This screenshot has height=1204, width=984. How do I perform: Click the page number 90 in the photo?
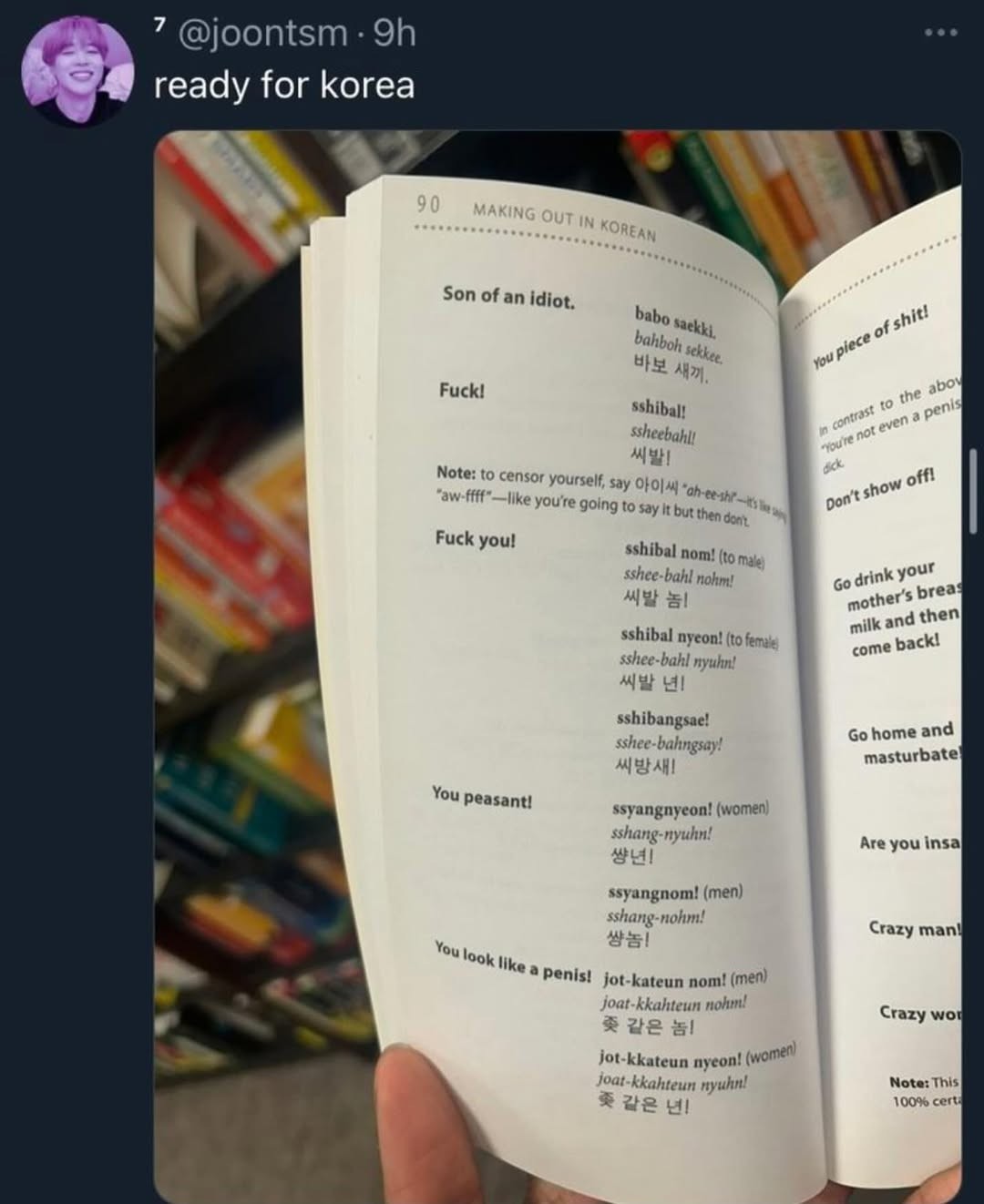click(428, 204)
